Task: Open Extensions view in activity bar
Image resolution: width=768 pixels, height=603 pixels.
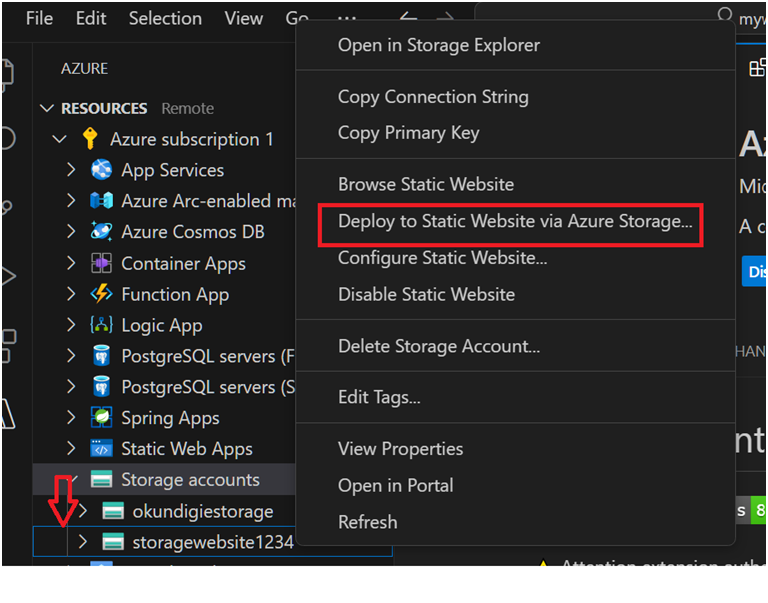Action: point(8,346)
